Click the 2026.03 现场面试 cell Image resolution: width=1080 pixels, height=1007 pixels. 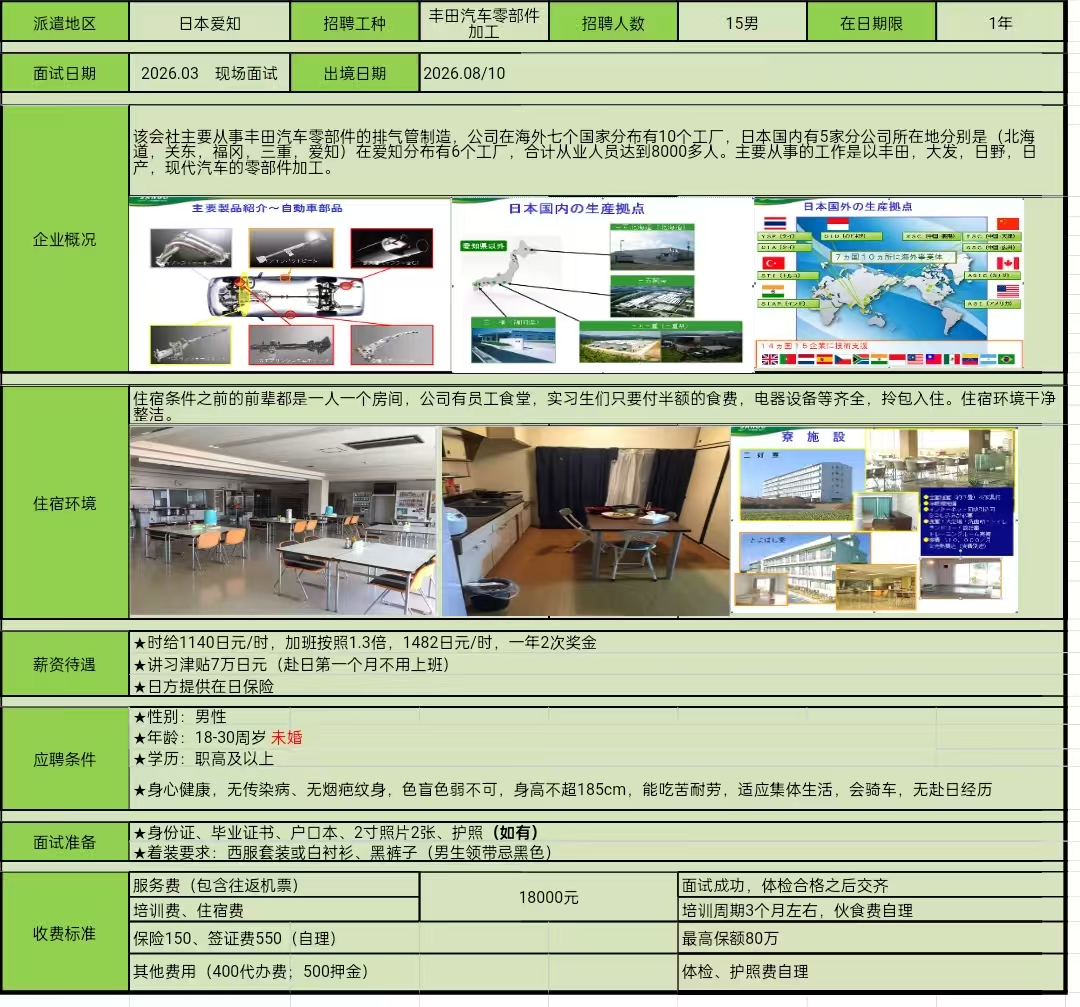(209, 73)
